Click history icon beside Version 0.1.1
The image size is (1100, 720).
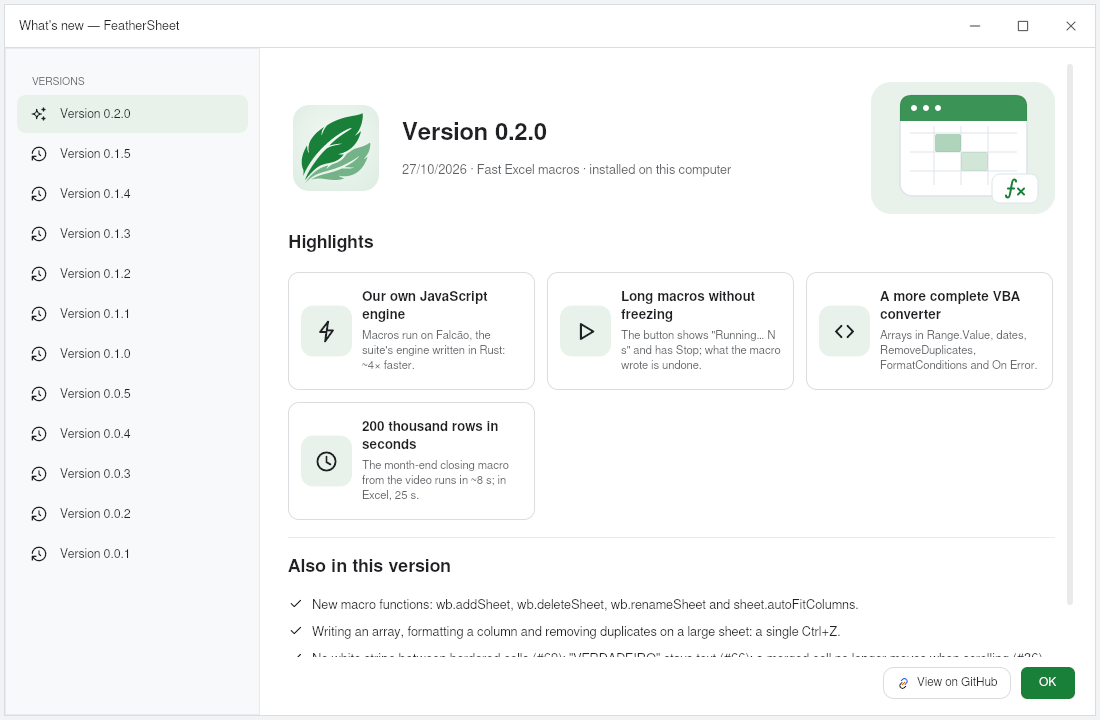pos(39,314)
